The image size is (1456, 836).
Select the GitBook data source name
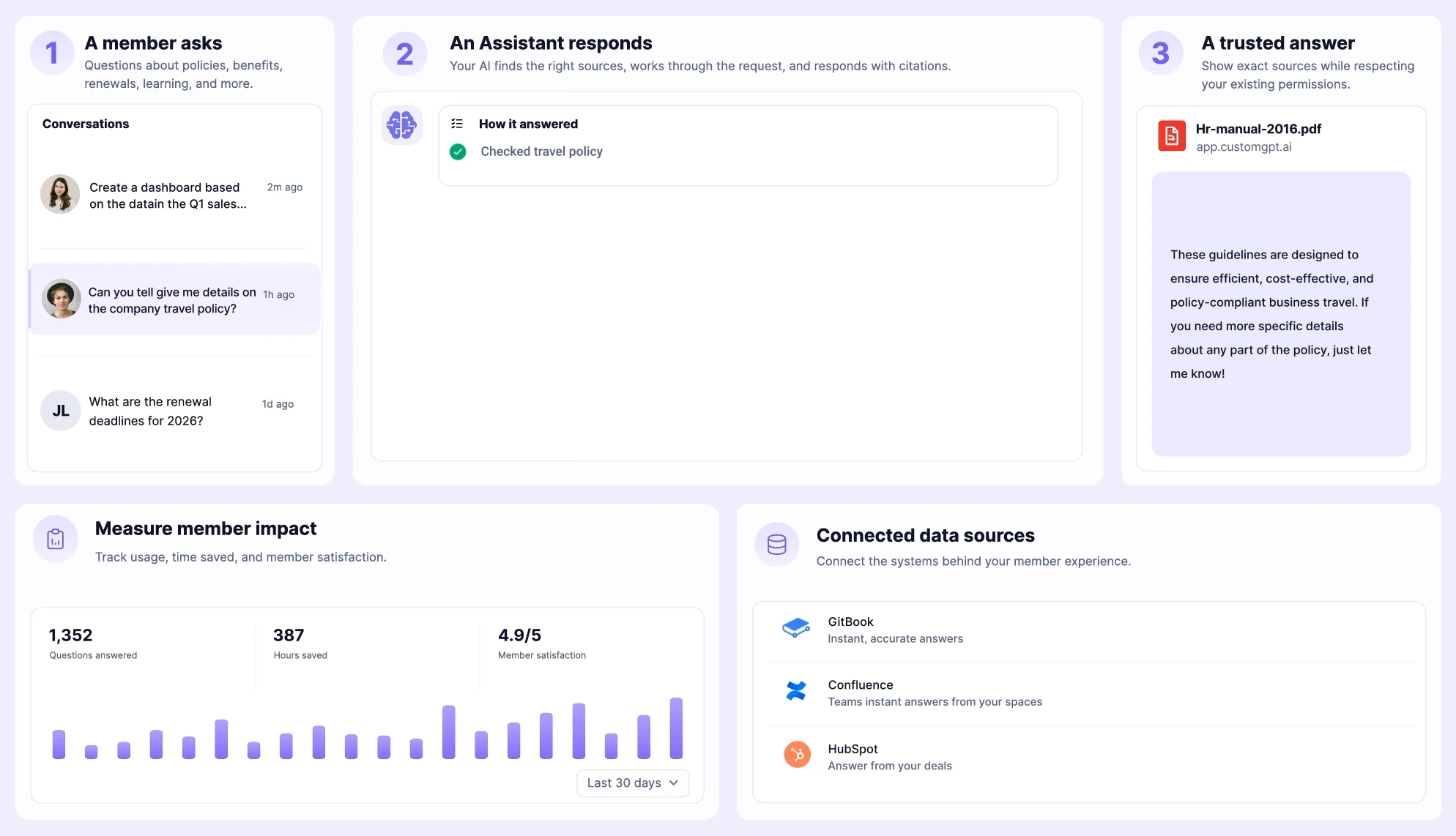coord(850,622)
